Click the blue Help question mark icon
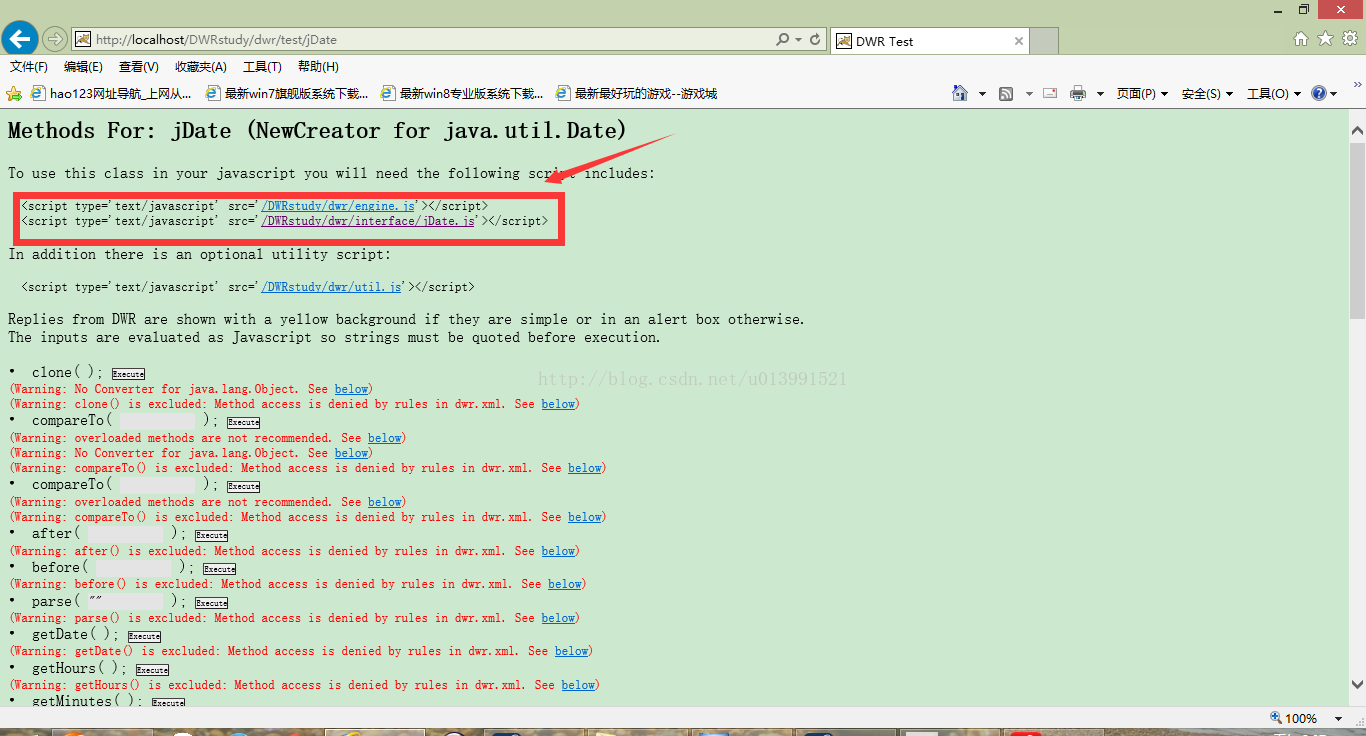This screenshot has height=736, width=1366. pos(1319,93)
